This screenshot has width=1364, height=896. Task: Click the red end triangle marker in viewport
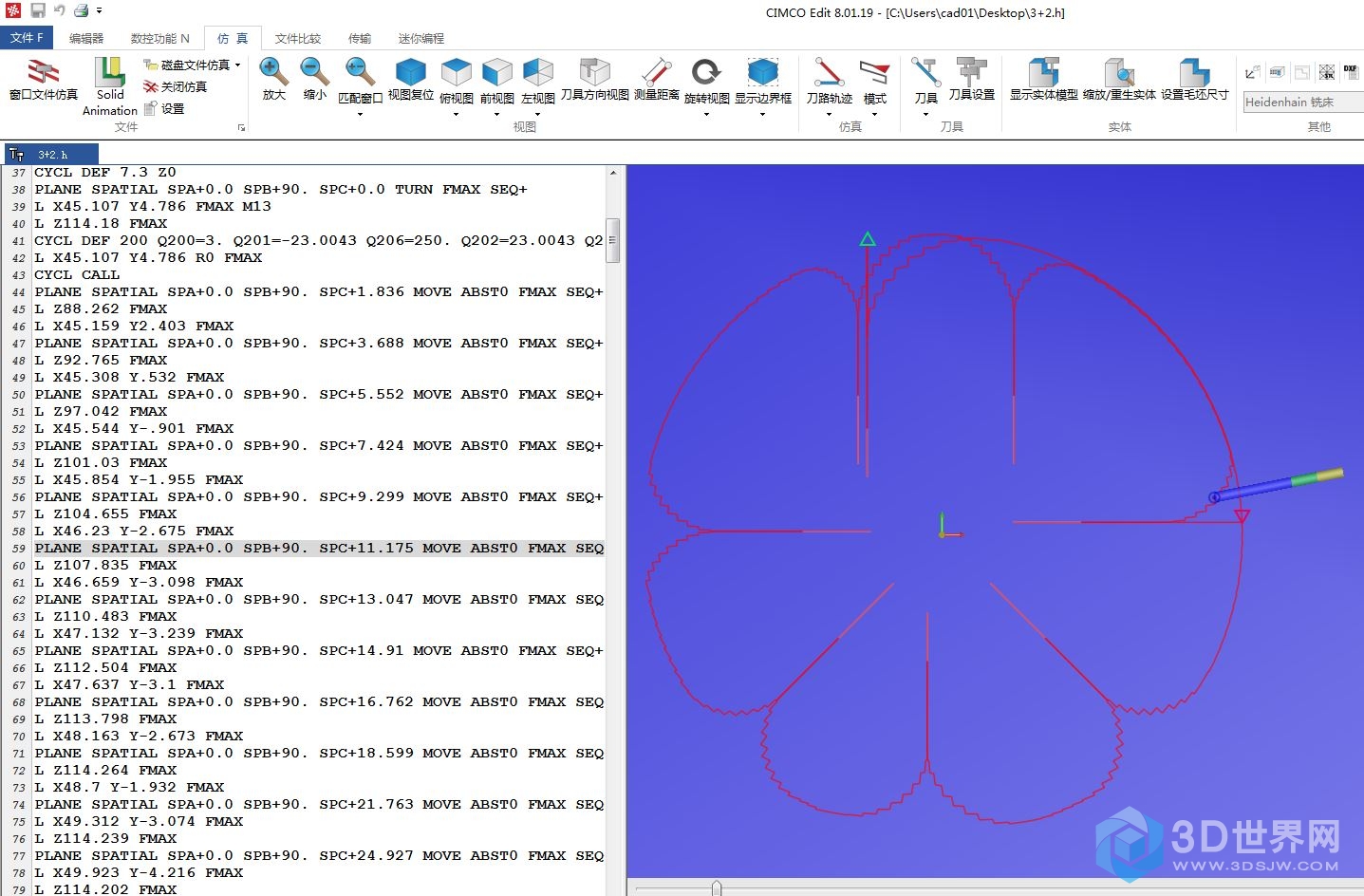[x=1242, y=515]
